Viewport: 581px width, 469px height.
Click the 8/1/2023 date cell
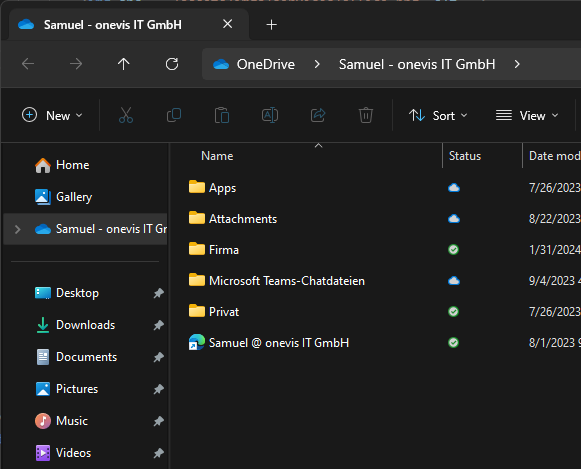[x=555, y=343]
